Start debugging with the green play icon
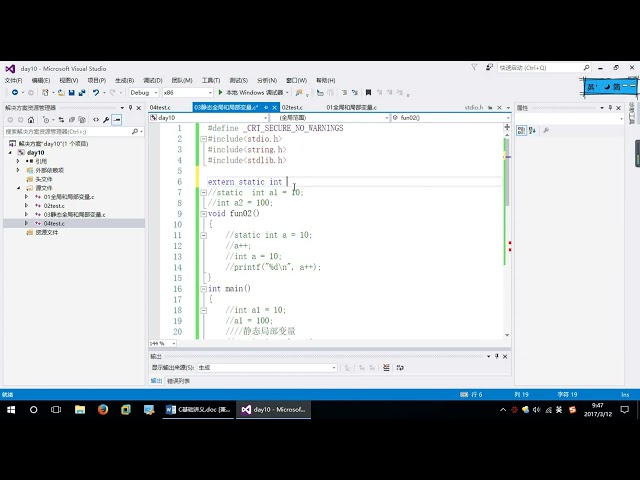 (220, 93)
